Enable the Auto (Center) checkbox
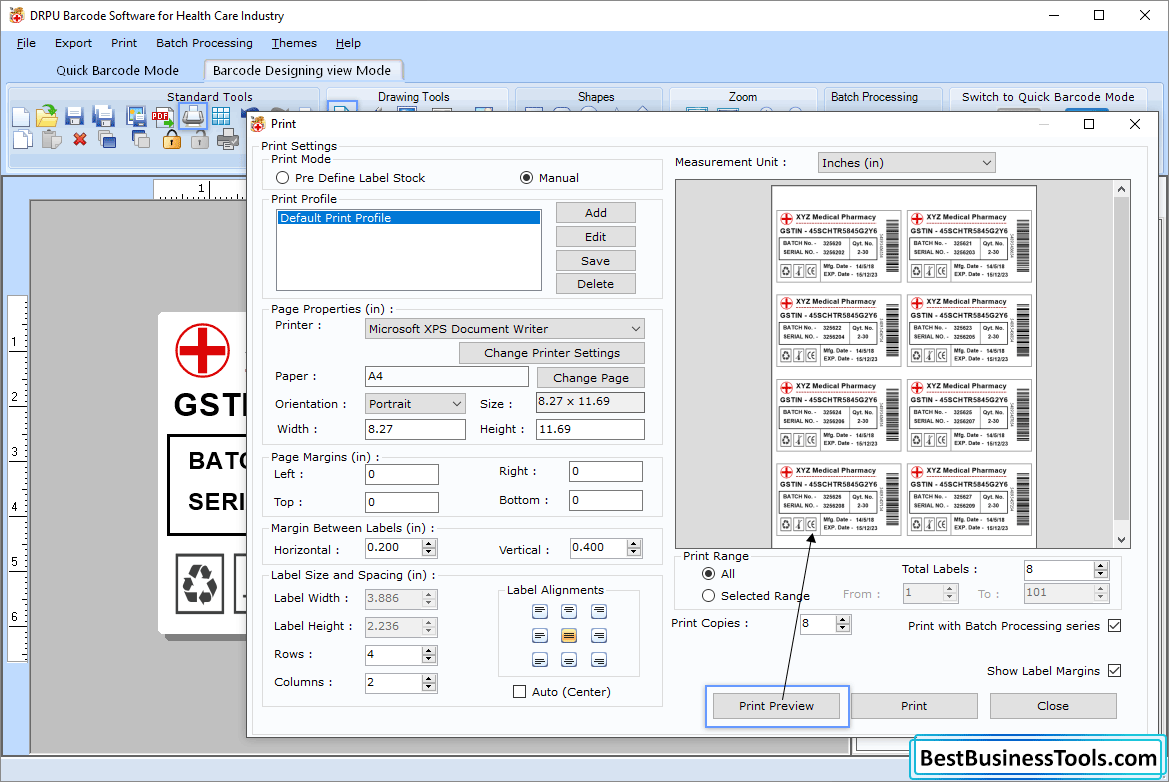Viewport: 1169px width, 782px height. [520, 692]
